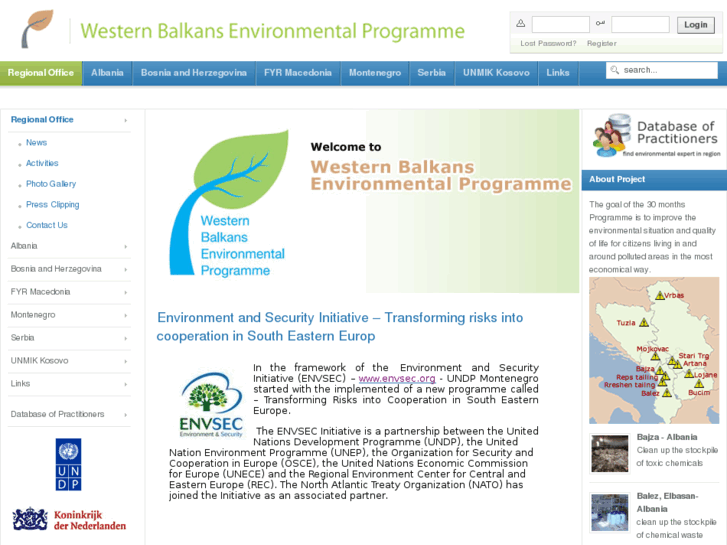Open the Contact Us sidebar link
727x545 pixels.
(46, 225)
